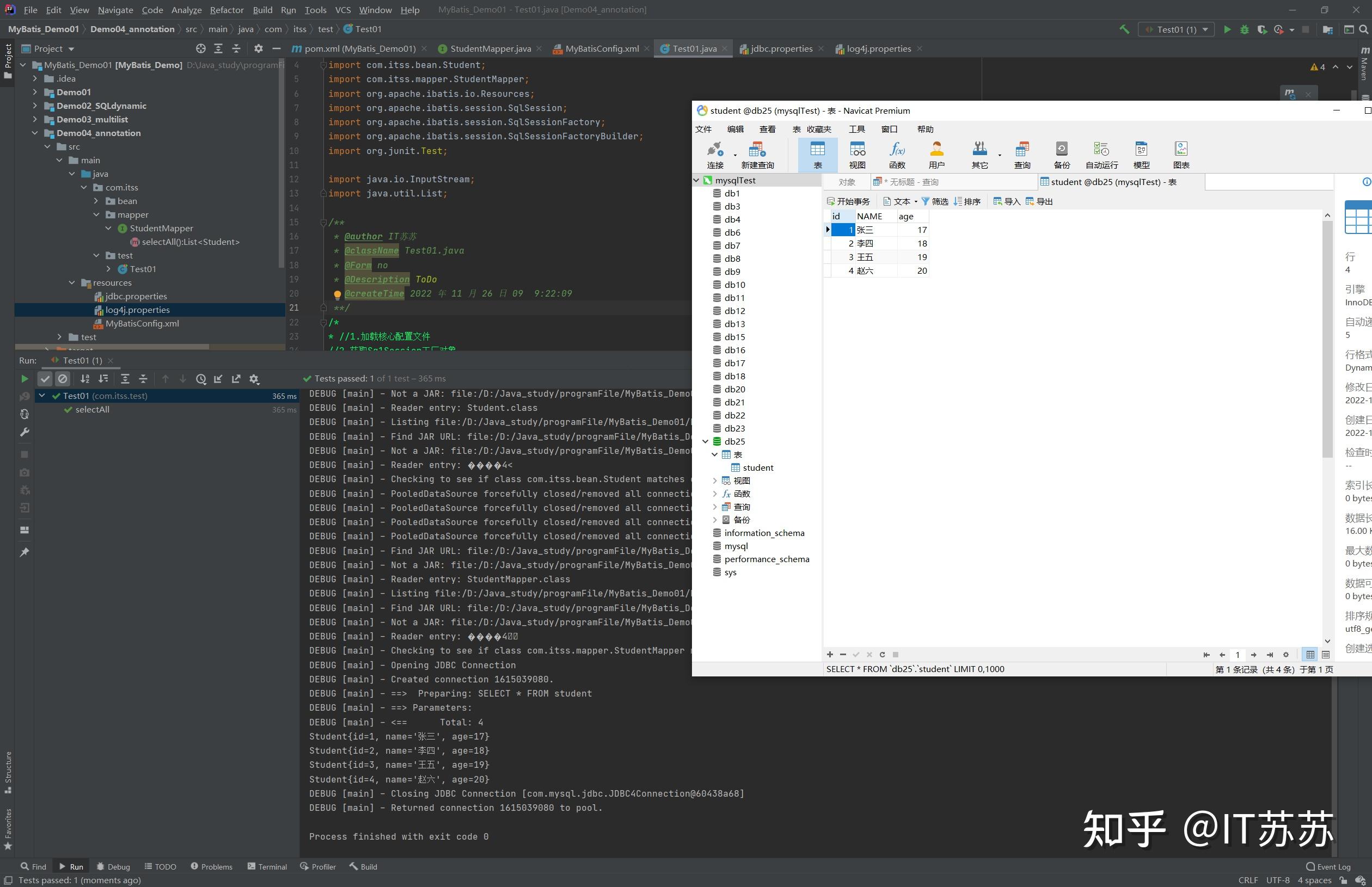
Task: Open the Navigate menu
Action: 115,10
